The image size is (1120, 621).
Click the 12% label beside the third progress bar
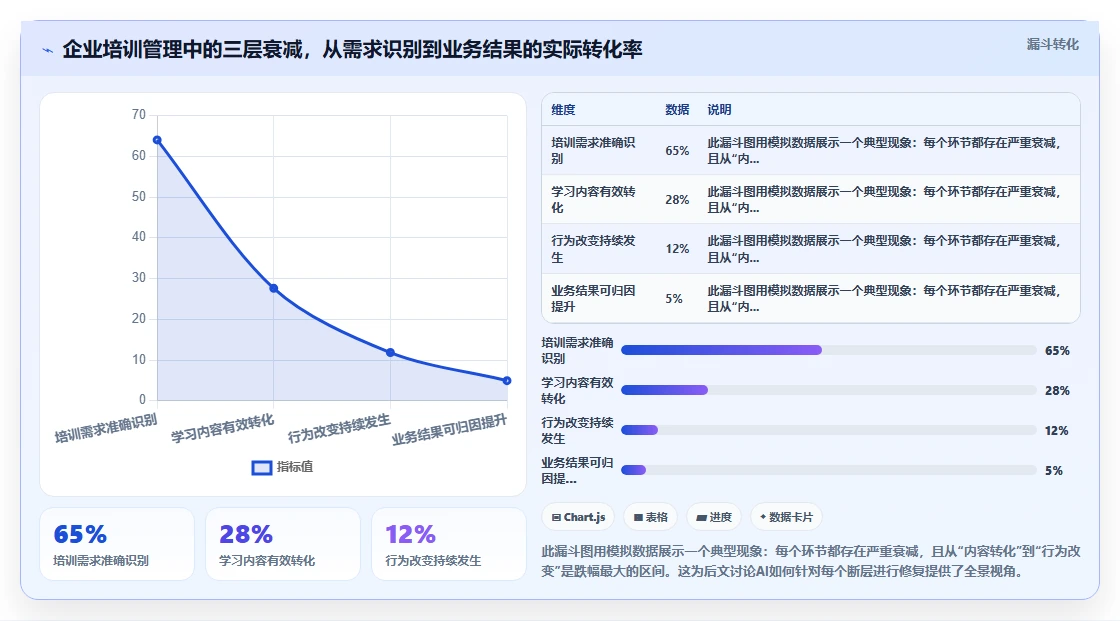(x=1056, y=431)
